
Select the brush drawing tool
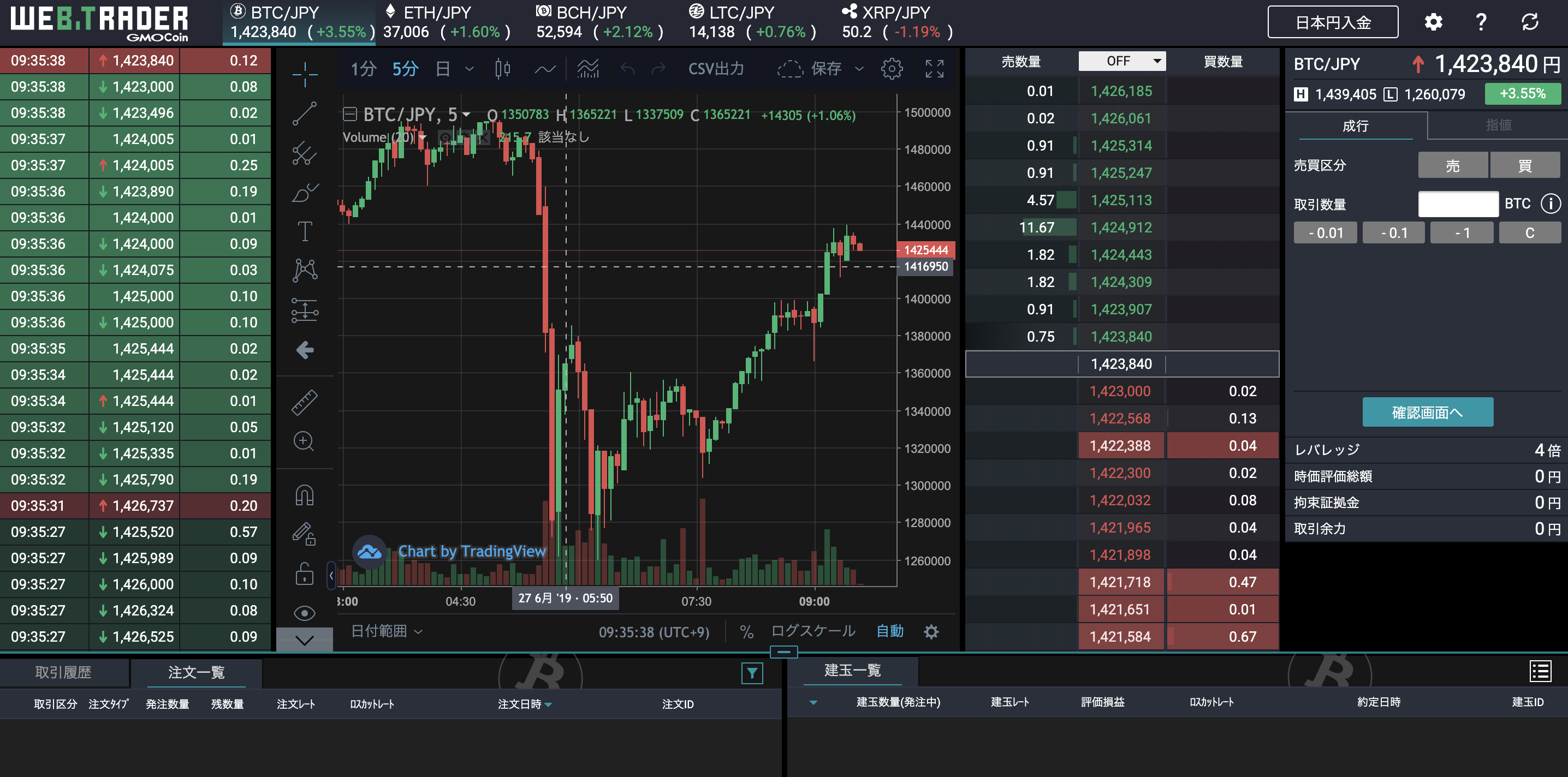coord(305,192)
